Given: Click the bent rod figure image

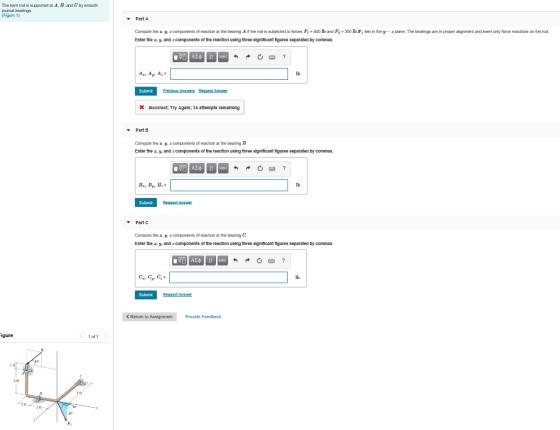Looking at the screenshot, I should (x=53, y=388).
